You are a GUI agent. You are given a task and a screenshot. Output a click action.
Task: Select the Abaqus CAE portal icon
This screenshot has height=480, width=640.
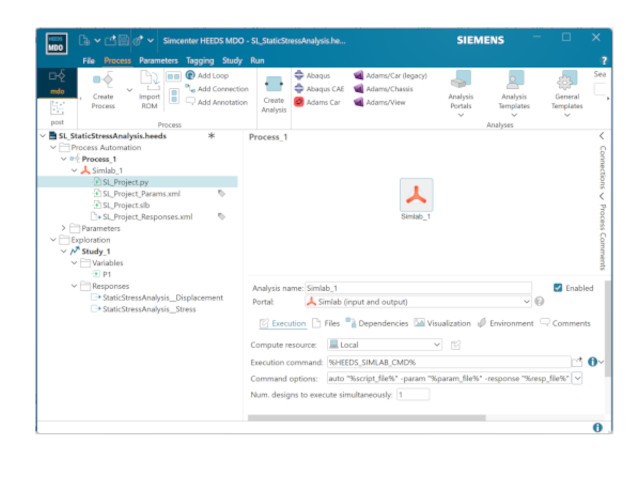(x=299, y=88)
